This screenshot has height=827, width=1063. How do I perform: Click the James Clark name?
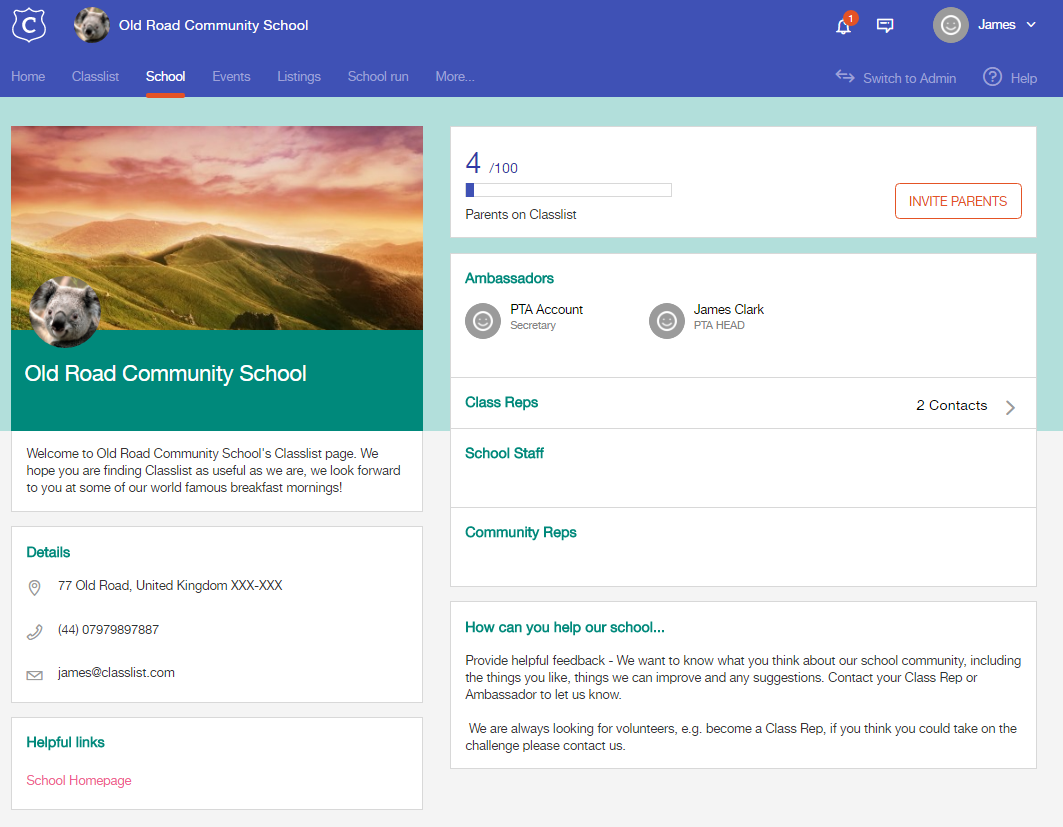tap(729, 309)
